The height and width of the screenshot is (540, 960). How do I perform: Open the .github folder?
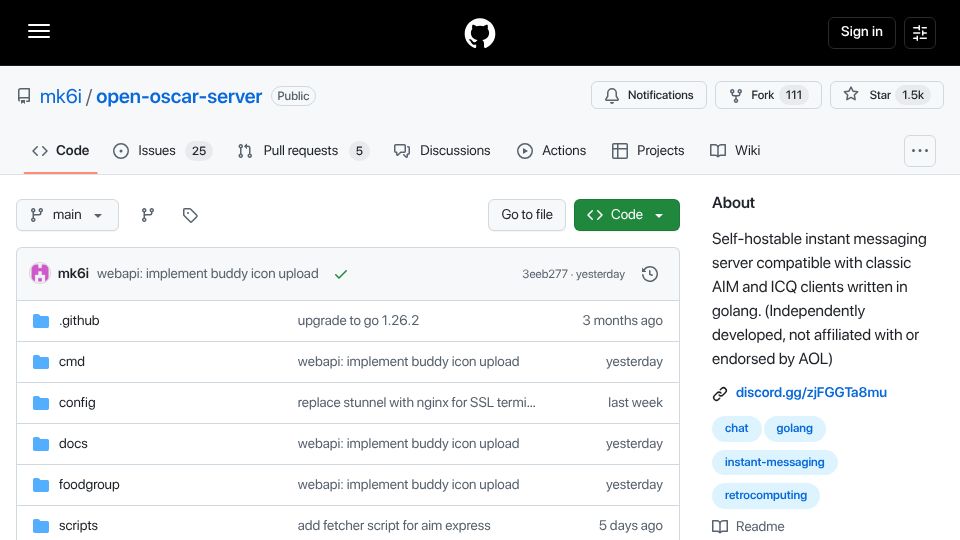(x=79, y=321)
